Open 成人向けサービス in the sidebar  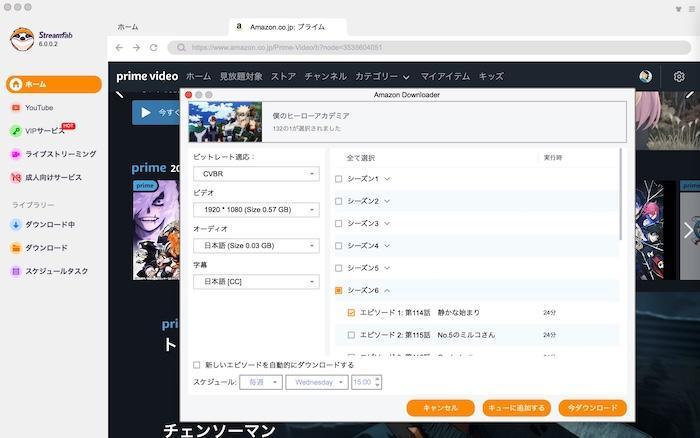click(x=46, y=177)
